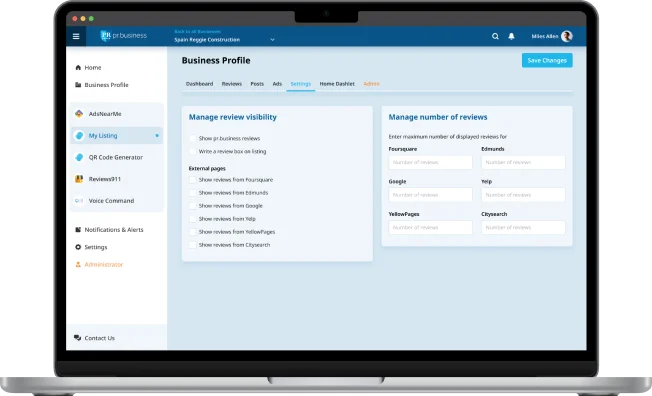Tick Write a review box on listing
652x396 pixels.
[193, 151]
